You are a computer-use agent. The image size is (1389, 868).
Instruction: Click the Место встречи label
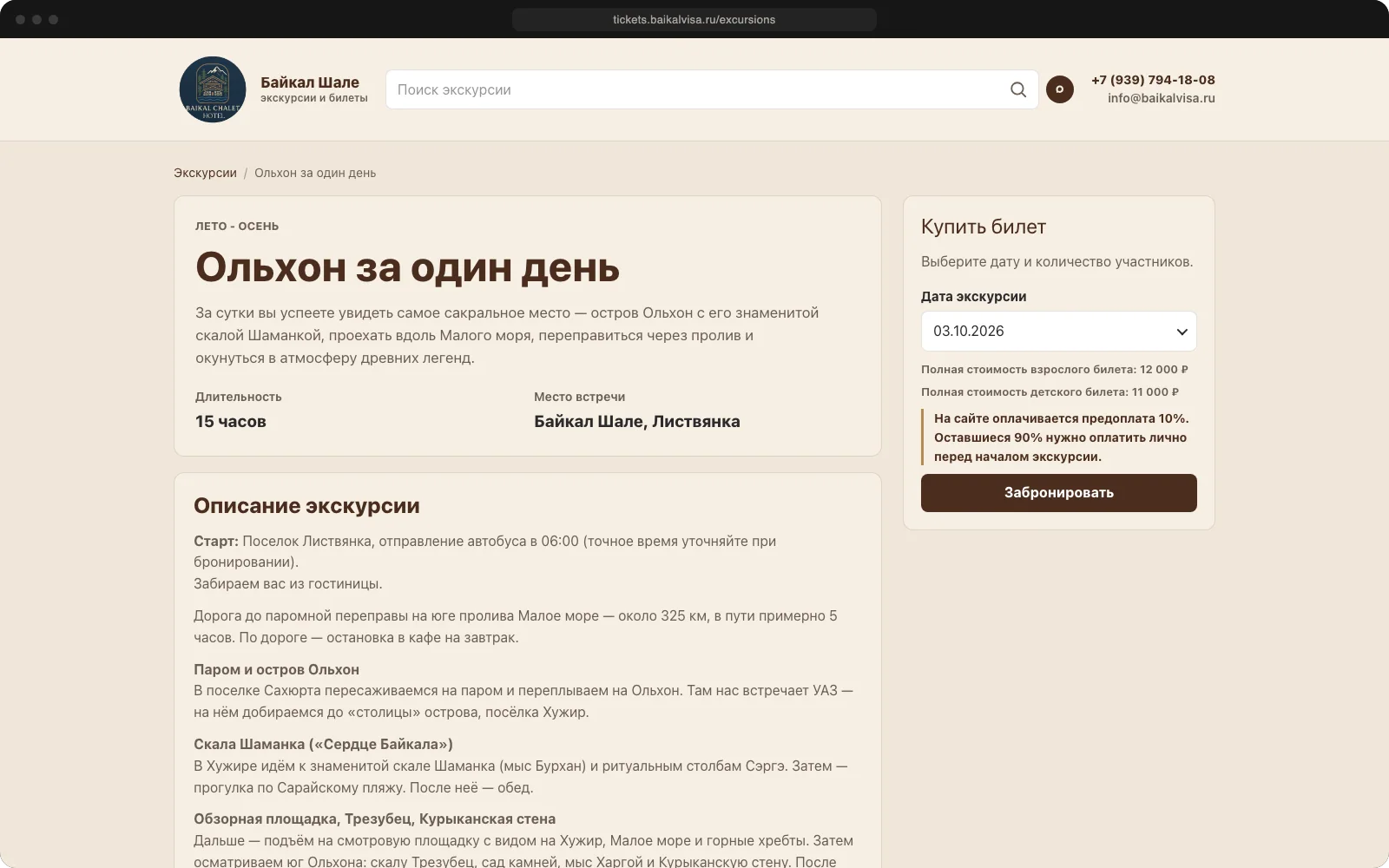(x=580, y=397)
